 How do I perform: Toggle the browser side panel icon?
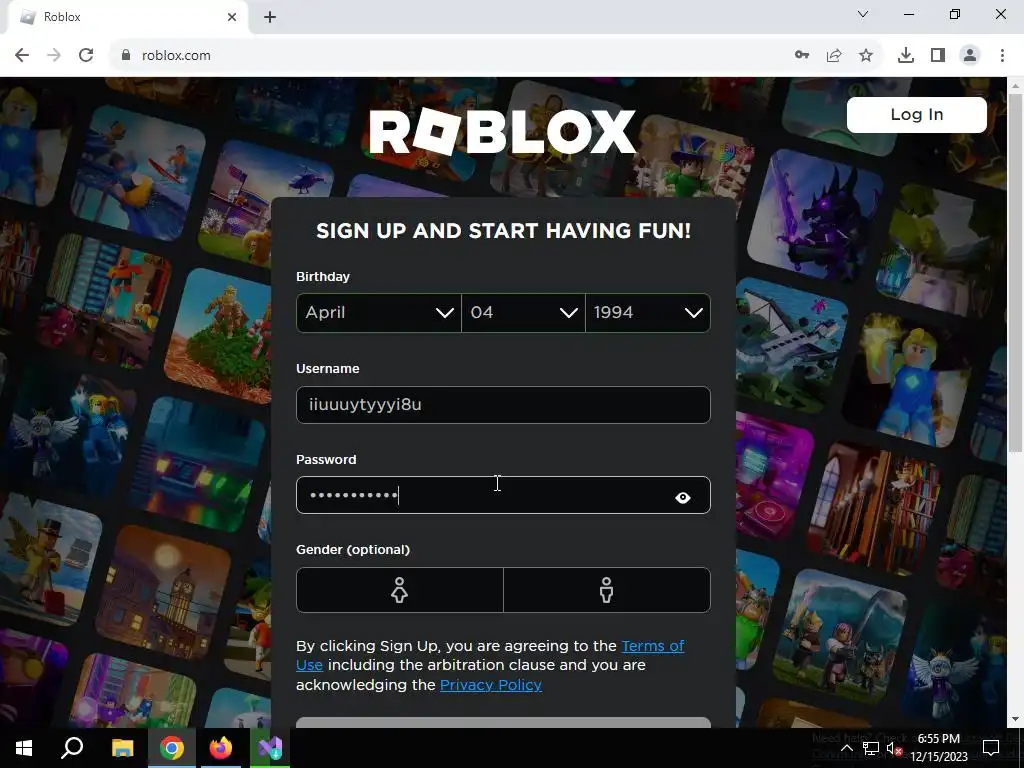(x=938, y=56)
